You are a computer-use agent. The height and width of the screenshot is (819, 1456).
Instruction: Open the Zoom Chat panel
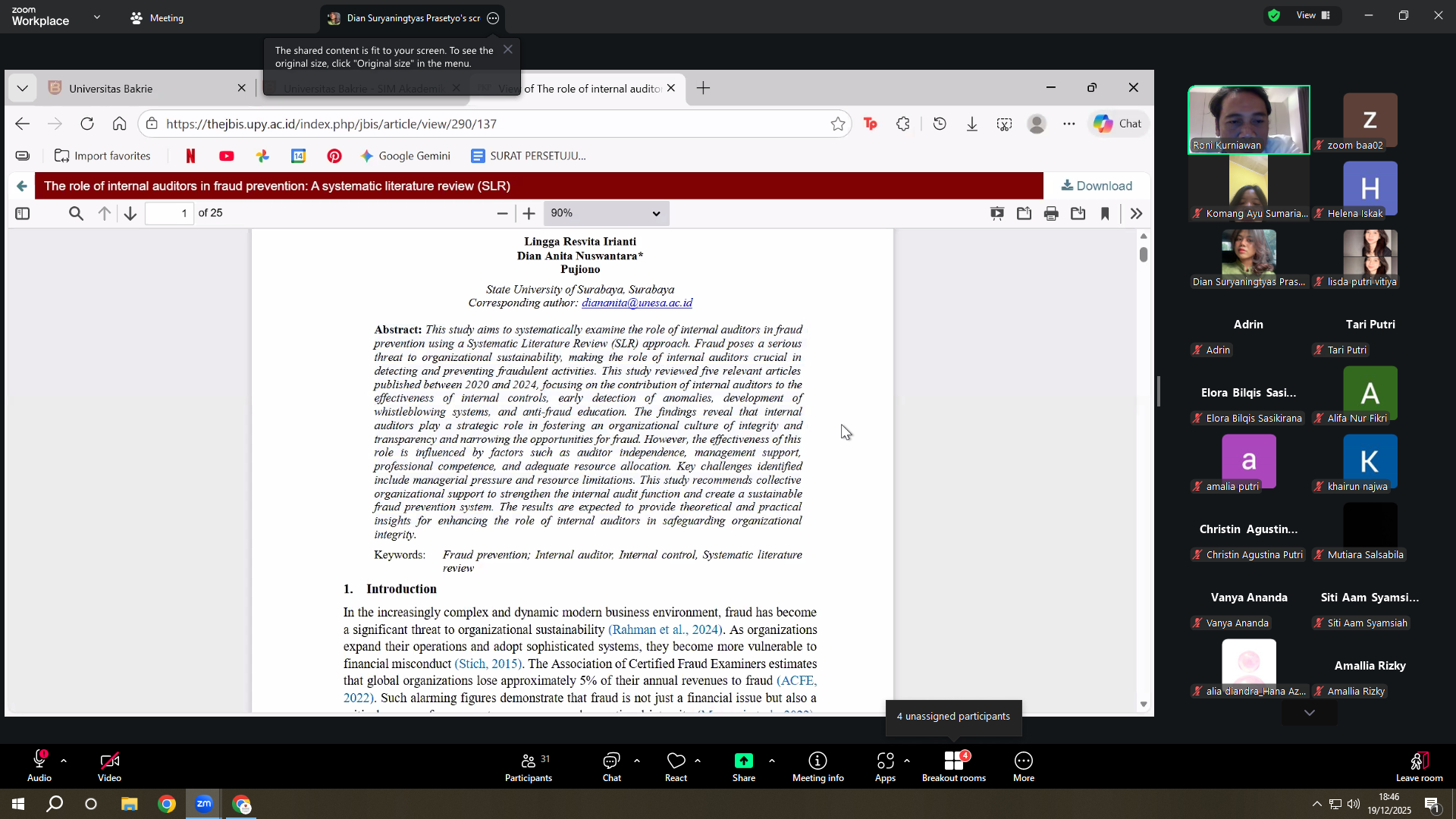point(611,766)
